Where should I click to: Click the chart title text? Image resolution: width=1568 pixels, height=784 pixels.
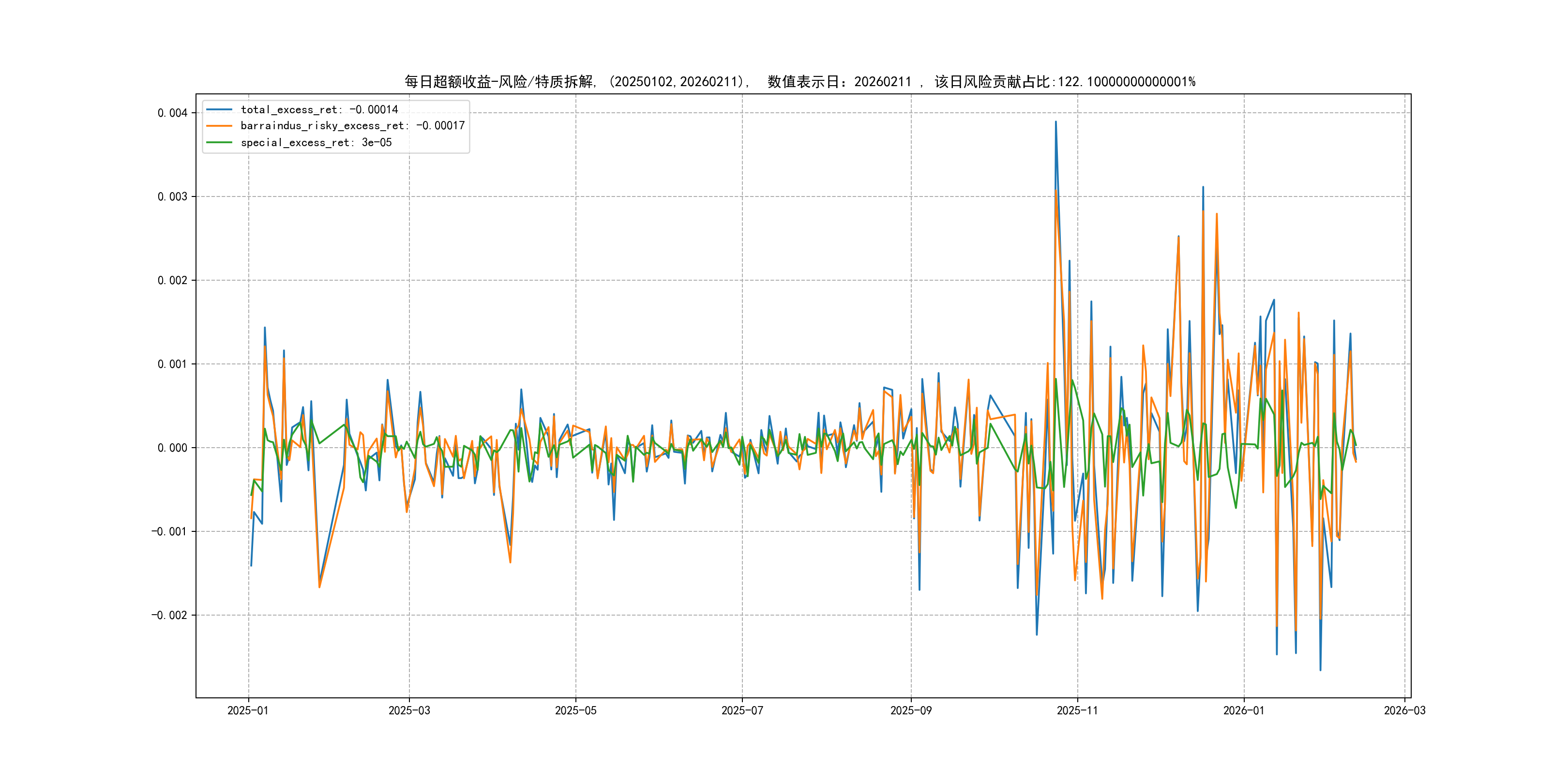800,82
